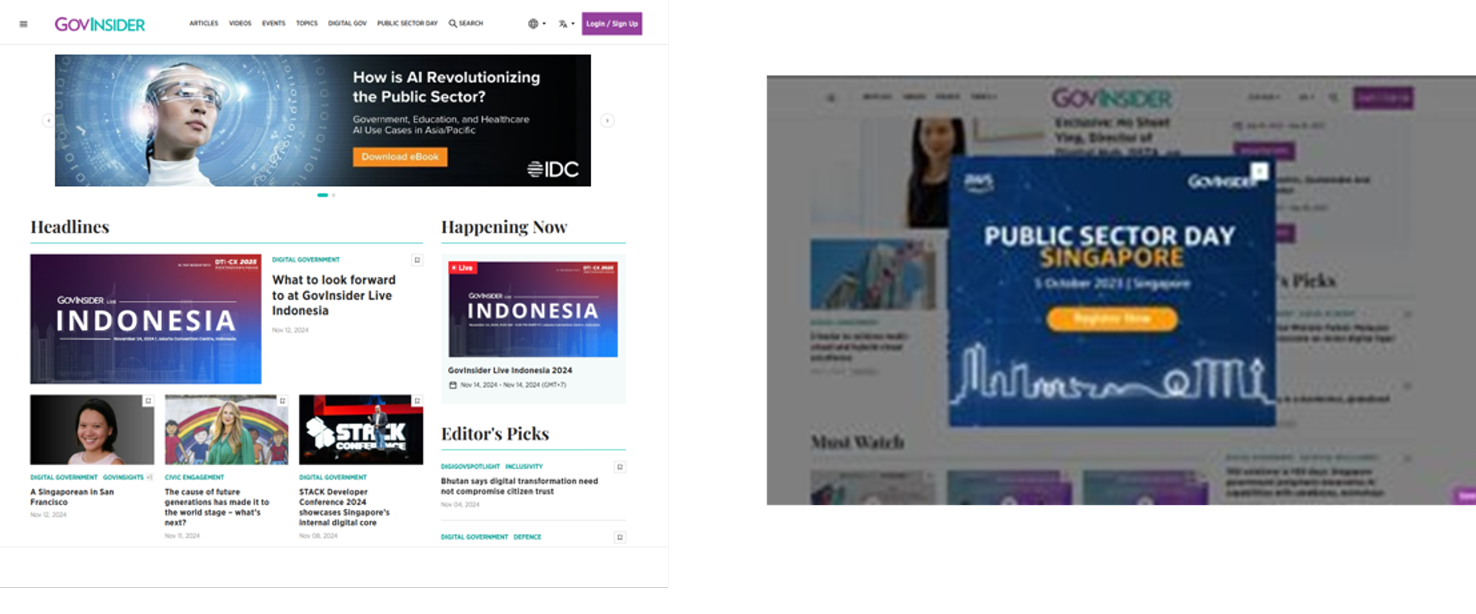
Task: Bookmark the 'What to look forward' headline article
Action: tap(417, 260)
